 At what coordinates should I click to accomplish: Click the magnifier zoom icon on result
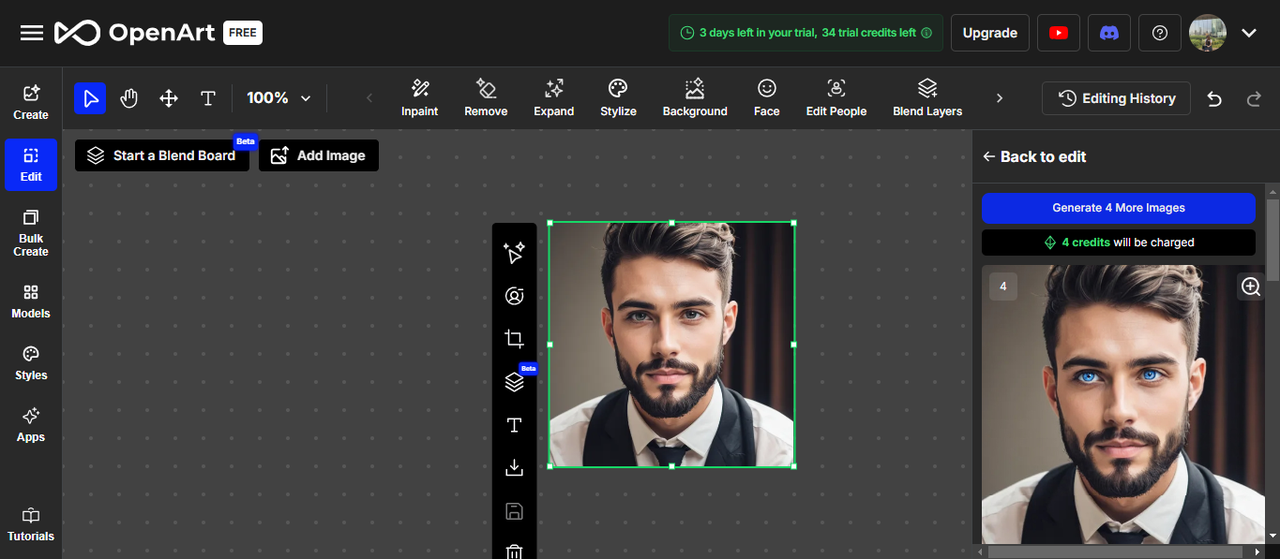tap(1250, 287)
